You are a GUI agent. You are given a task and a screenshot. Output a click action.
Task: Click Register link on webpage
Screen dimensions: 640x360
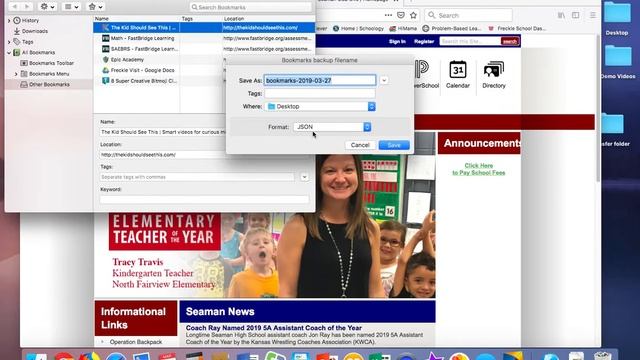(424, 41)
